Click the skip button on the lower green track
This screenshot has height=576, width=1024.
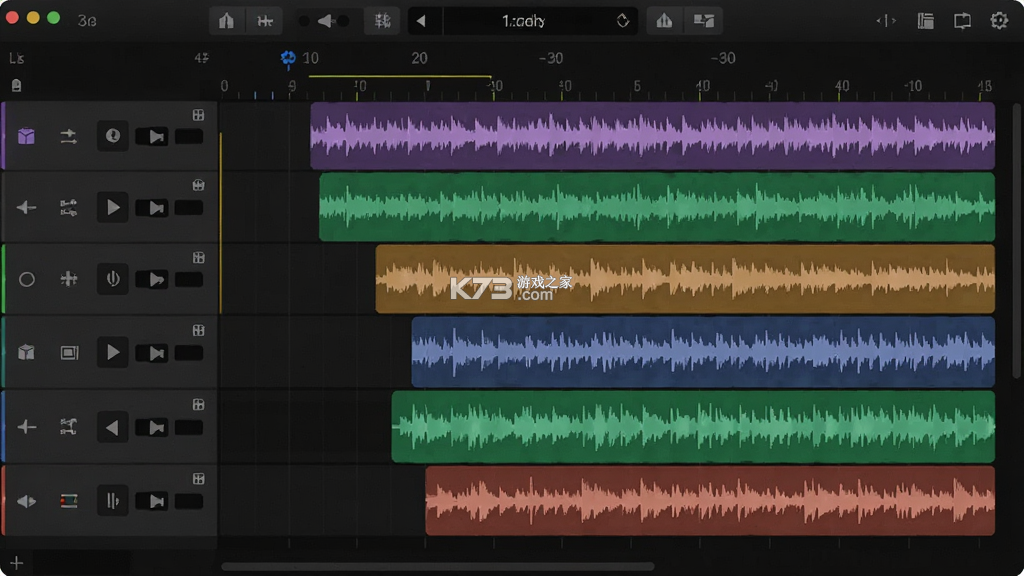152,428
